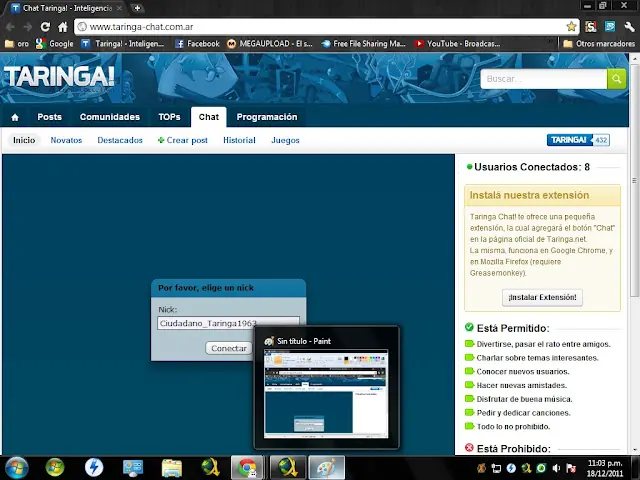Click the volume speaker tray icon
The height and width of the screenshot is (480, 640).
click(556, 468)
